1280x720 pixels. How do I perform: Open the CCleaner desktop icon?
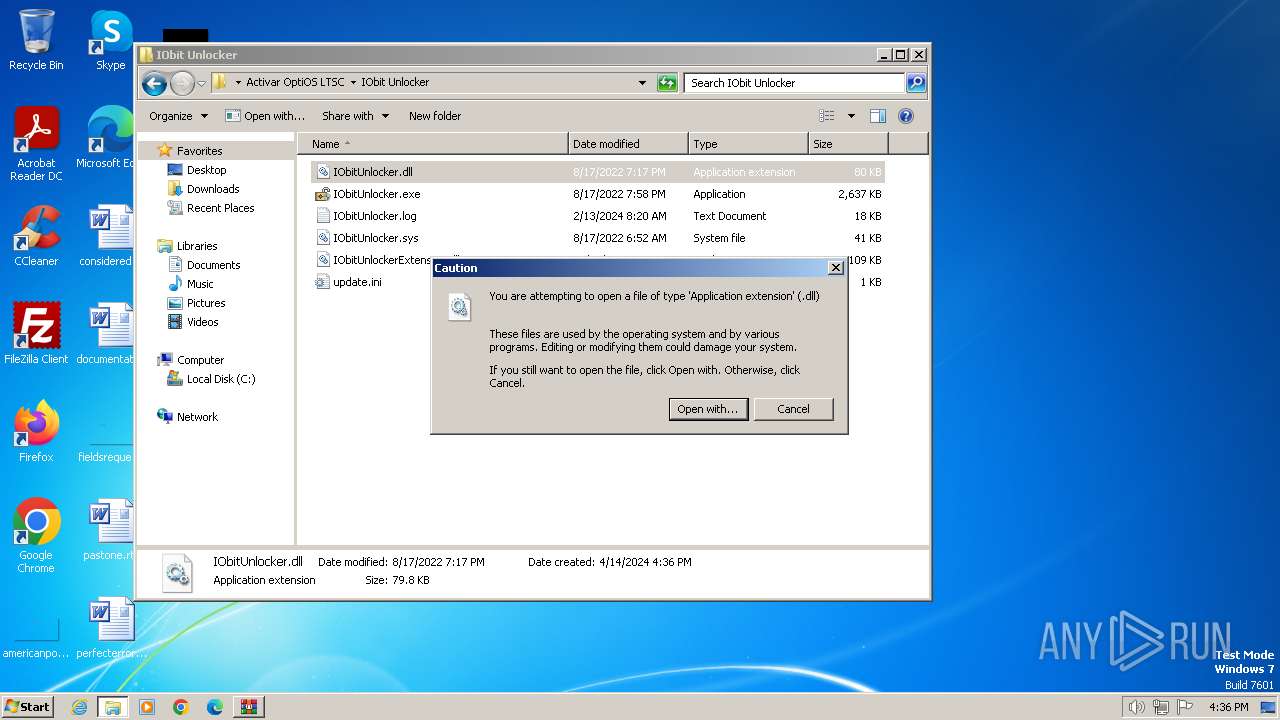click(36, 236)
